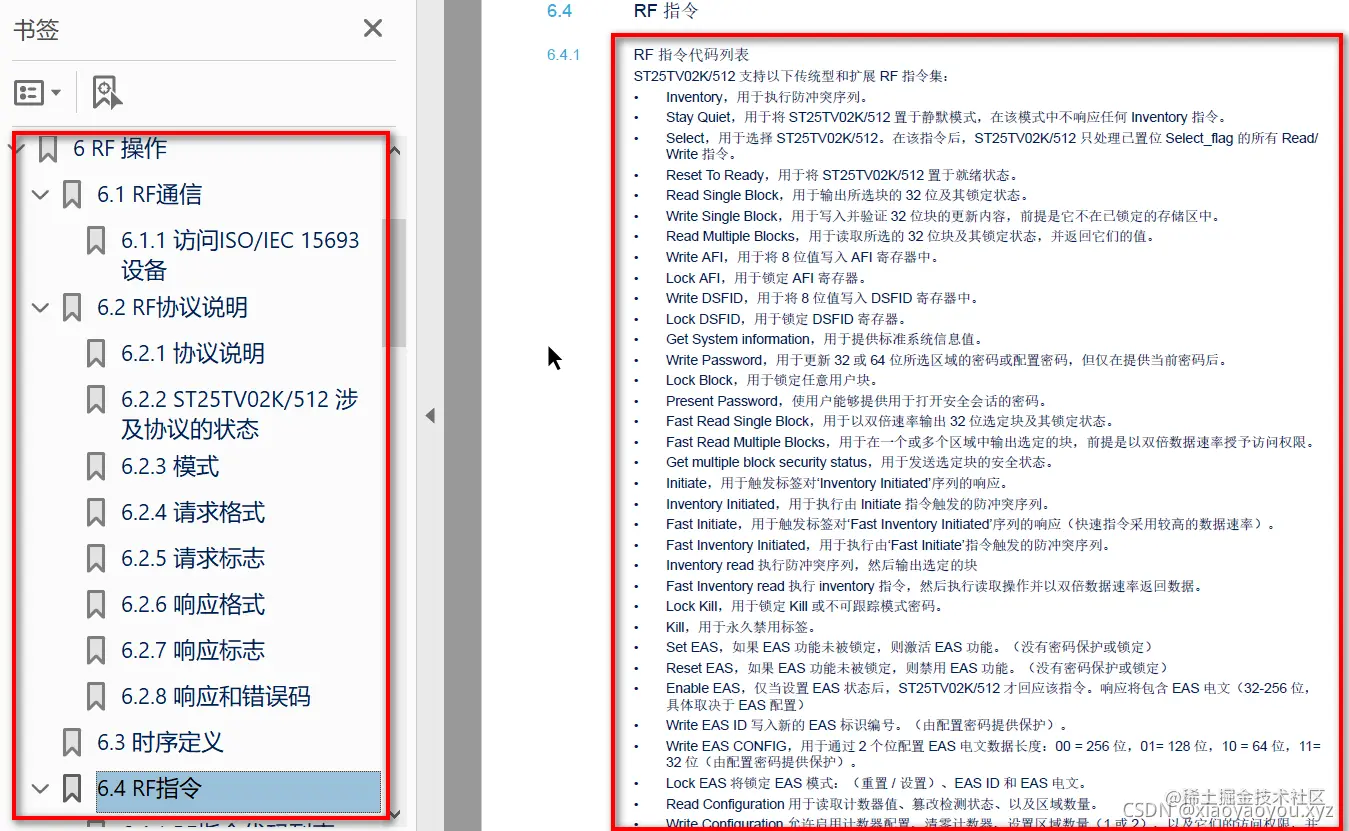The height and width of the screenshot is (831, 1349).
Task: Collapse the 6.4 RF指令 bookmark
Action: [40, 788]
